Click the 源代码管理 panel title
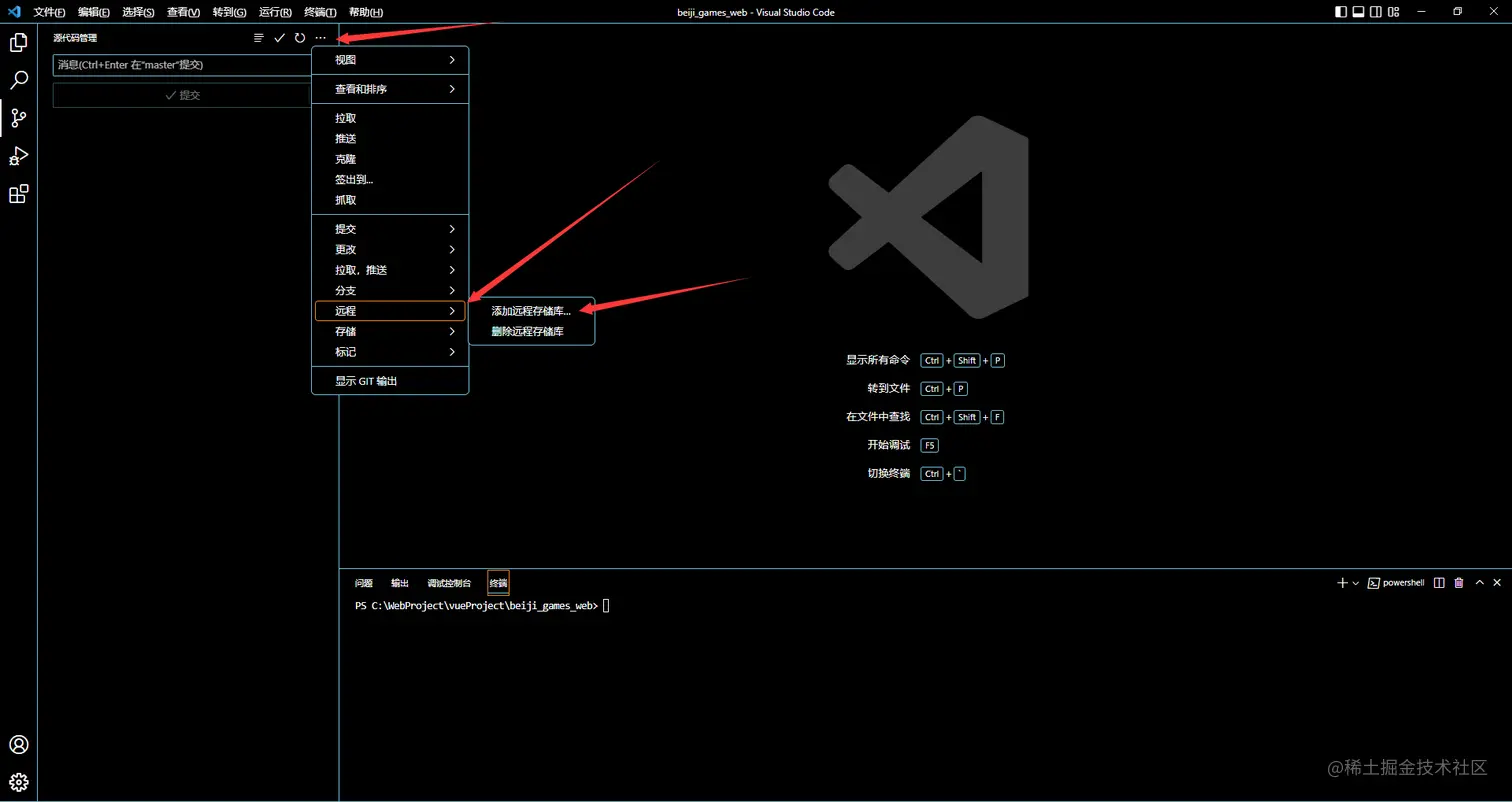Viewport: 1512px width, 802px height. click(75, 38)
